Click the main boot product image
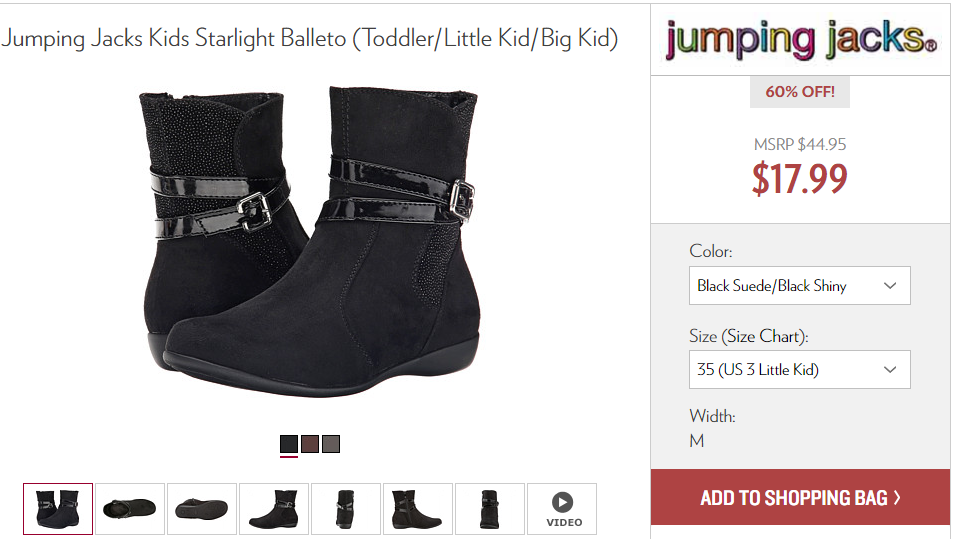Viewport: 955px width, 539px height. [311, 241]
